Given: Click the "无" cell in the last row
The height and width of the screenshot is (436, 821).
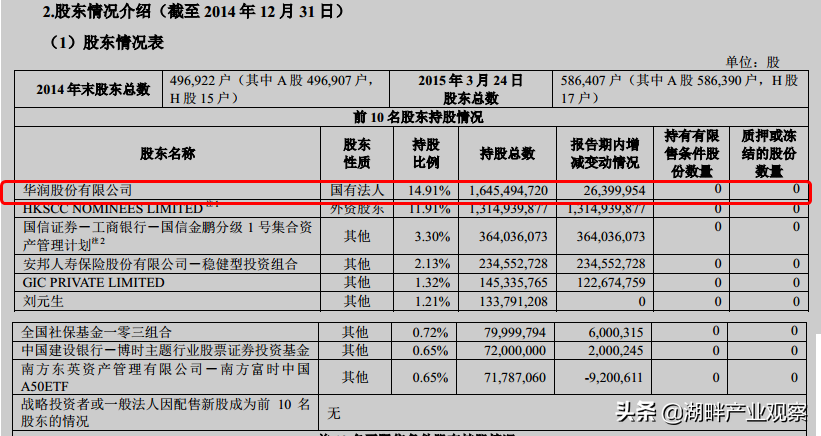Looking at the screenshot, I should tap(334, 413).
